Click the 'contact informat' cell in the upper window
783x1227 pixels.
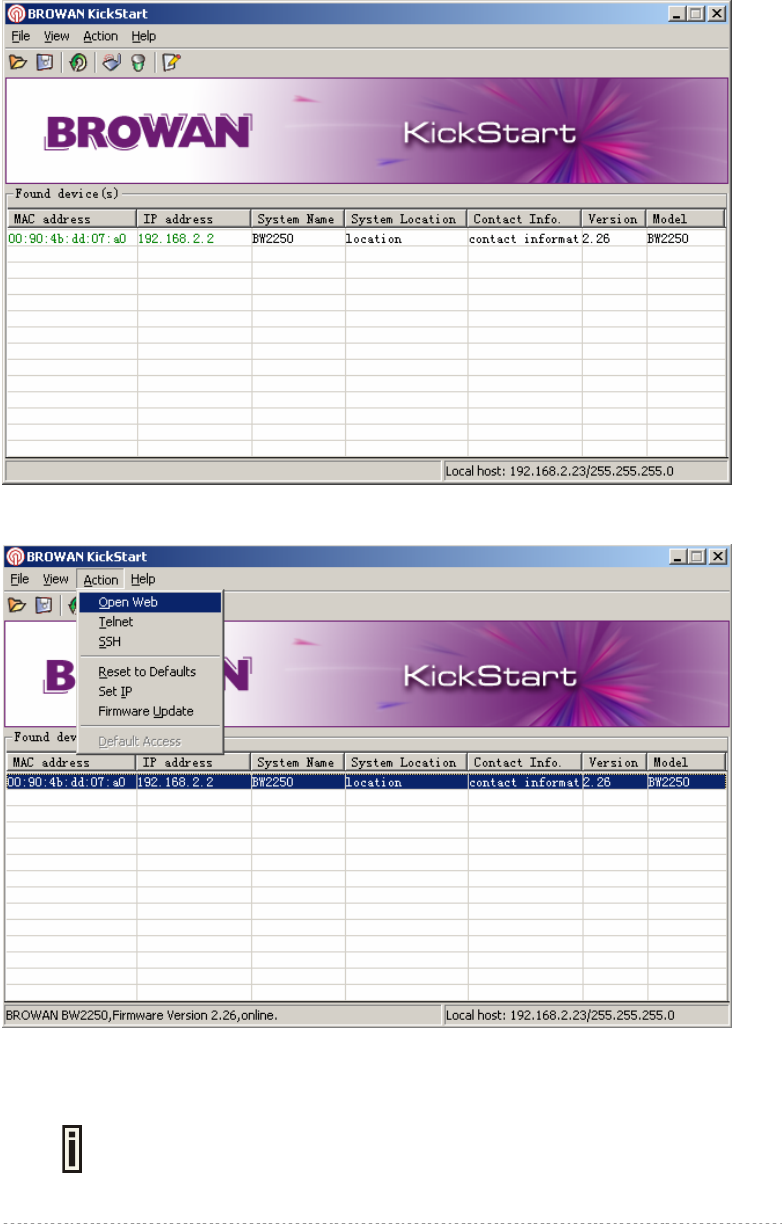(525, 239)
